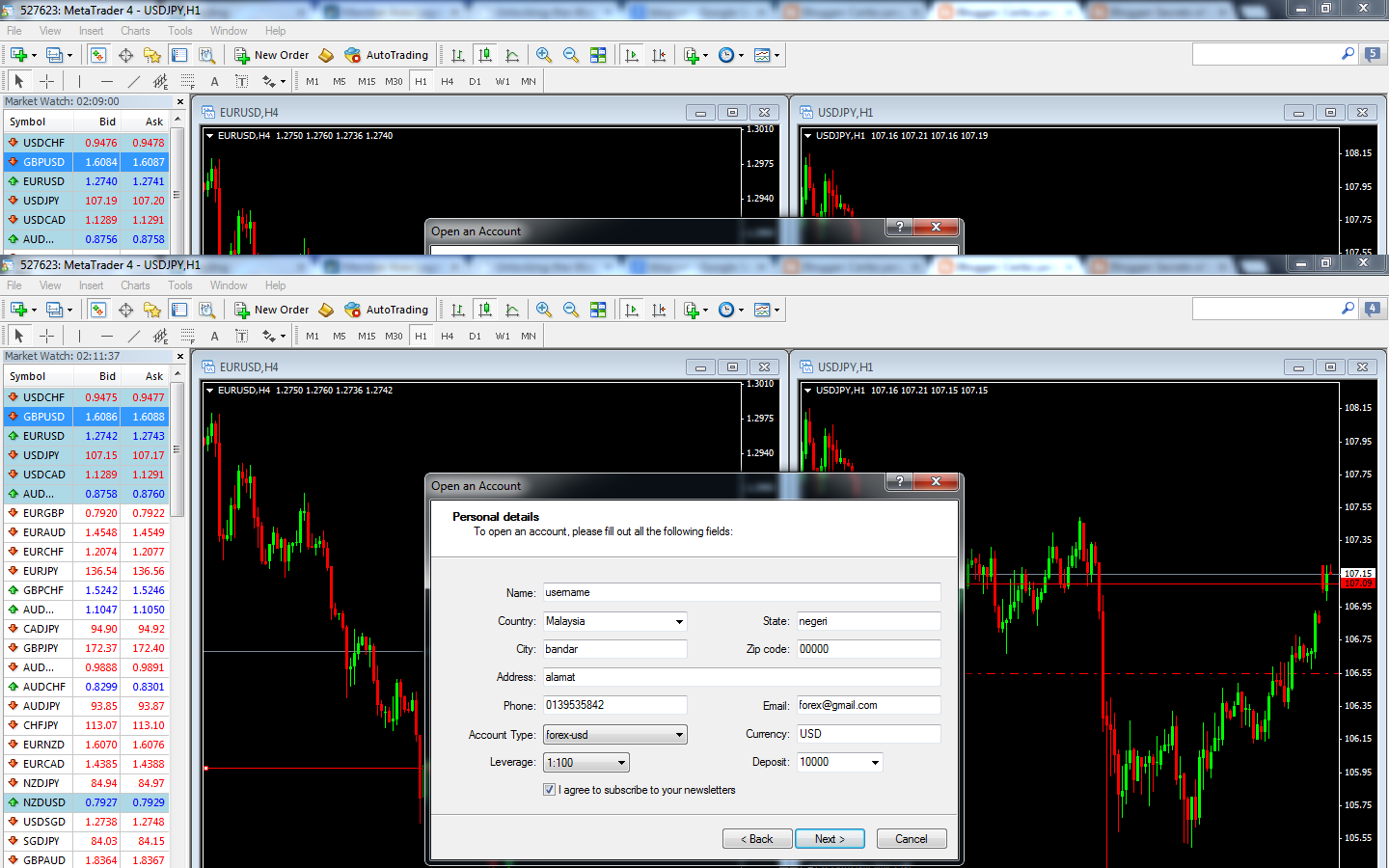Click AutoTrading in upper MetaTrader window
Image resolution: width=1389 pixels, height=868 pixels.
386,55
